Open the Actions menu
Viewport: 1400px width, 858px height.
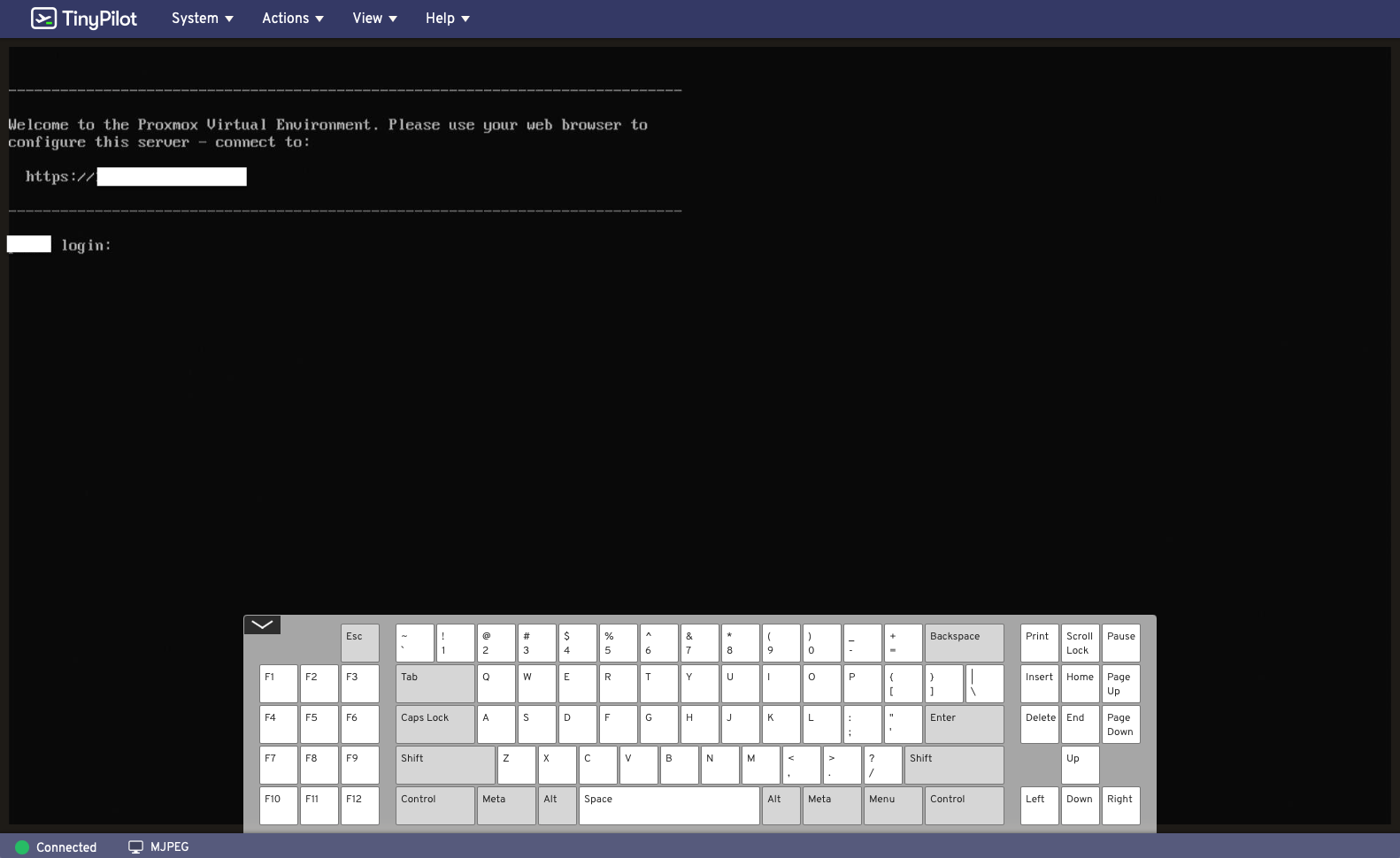tap(293, 19)
